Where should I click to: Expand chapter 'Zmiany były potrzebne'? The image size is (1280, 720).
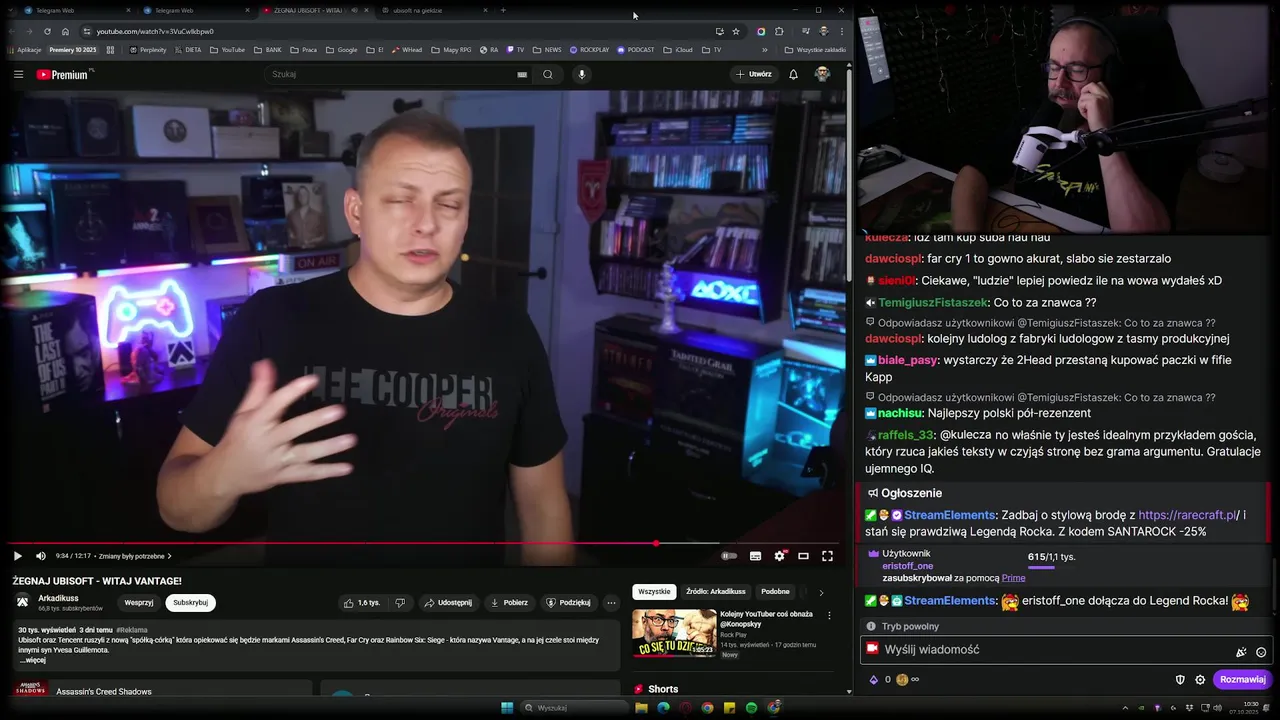point(135,556)
